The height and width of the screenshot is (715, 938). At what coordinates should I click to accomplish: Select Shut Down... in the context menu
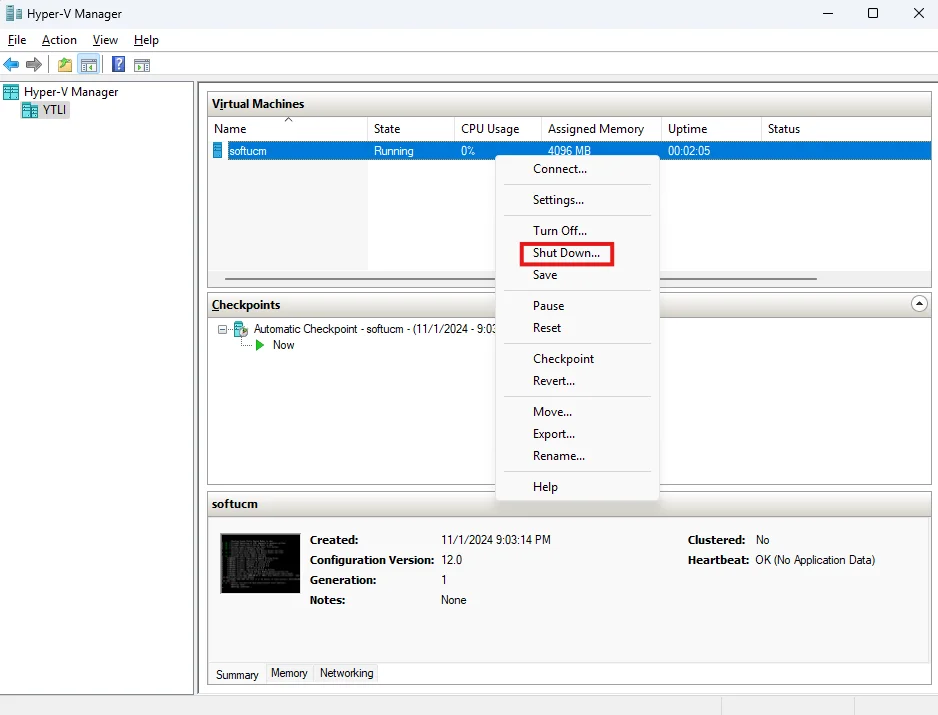pos(577,253)
